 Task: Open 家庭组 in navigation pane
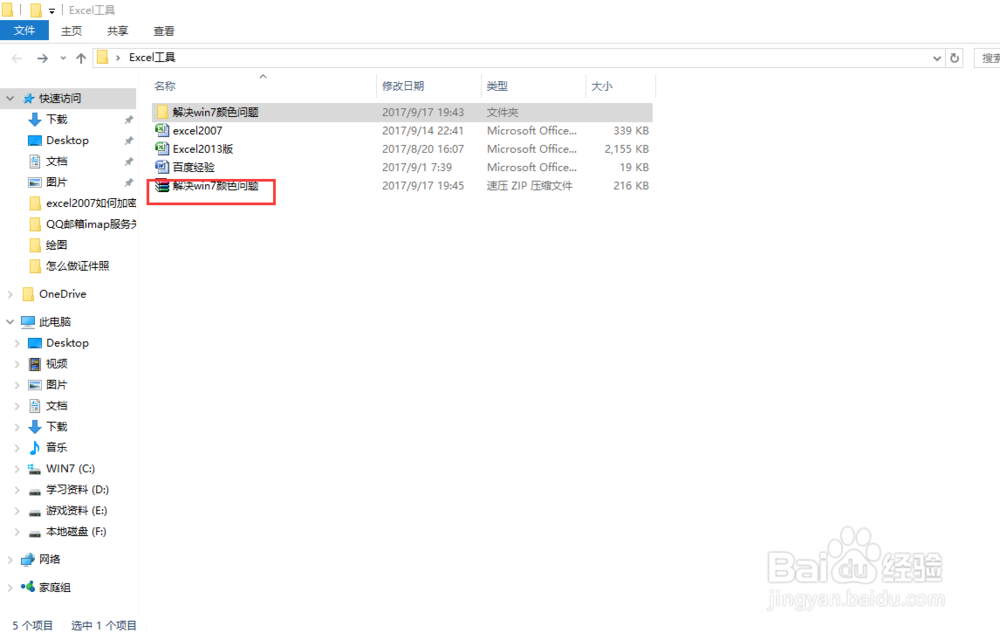click(x=55, y=587)
